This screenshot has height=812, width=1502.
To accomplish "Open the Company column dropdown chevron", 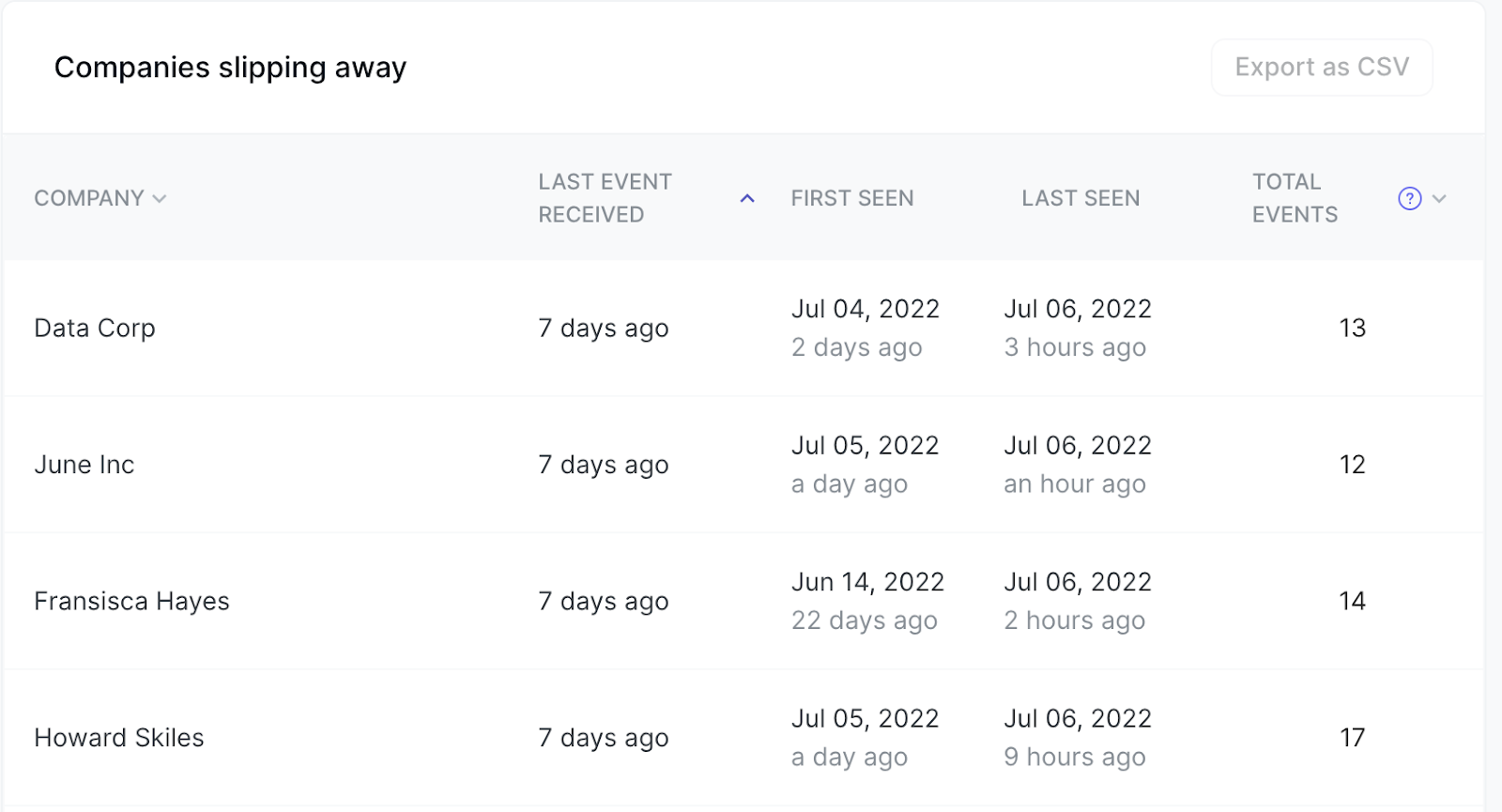I will (160, 199).
